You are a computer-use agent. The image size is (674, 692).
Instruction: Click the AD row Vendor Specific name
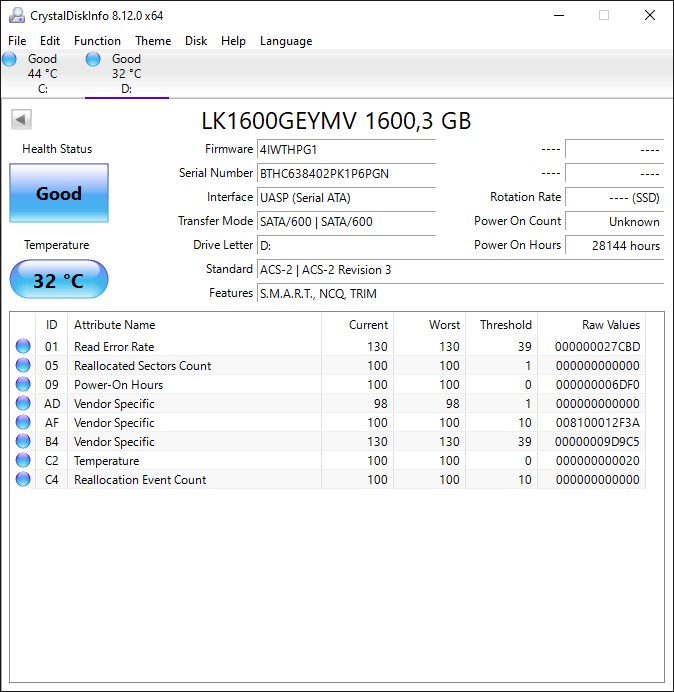pos(114,404)
